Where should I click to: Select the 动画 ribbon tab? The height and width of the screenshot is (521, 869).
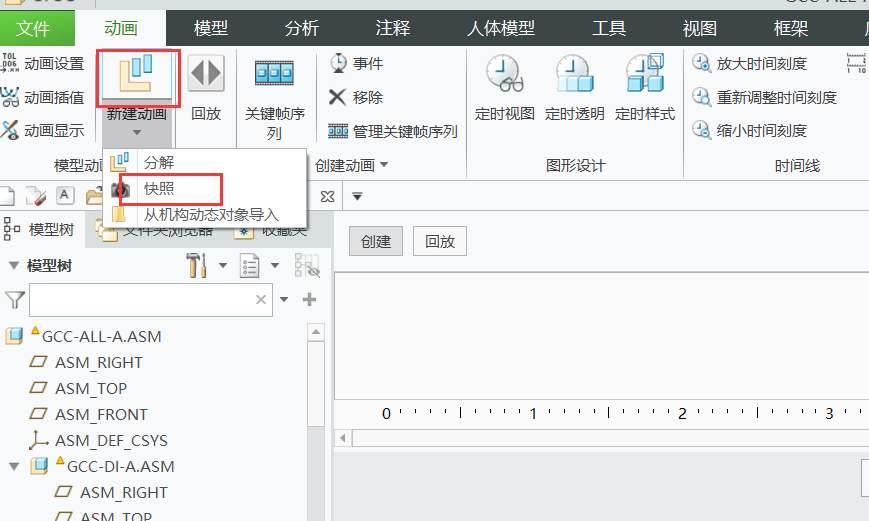tap(121, 28)
